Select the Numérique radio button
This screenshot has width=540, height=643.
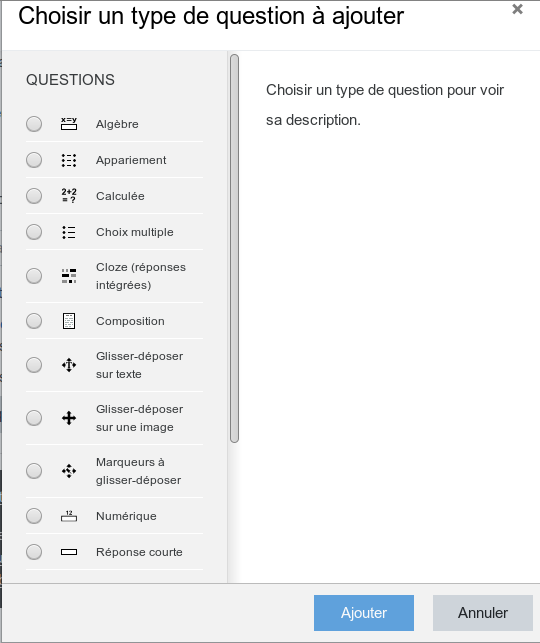(34, 516)
